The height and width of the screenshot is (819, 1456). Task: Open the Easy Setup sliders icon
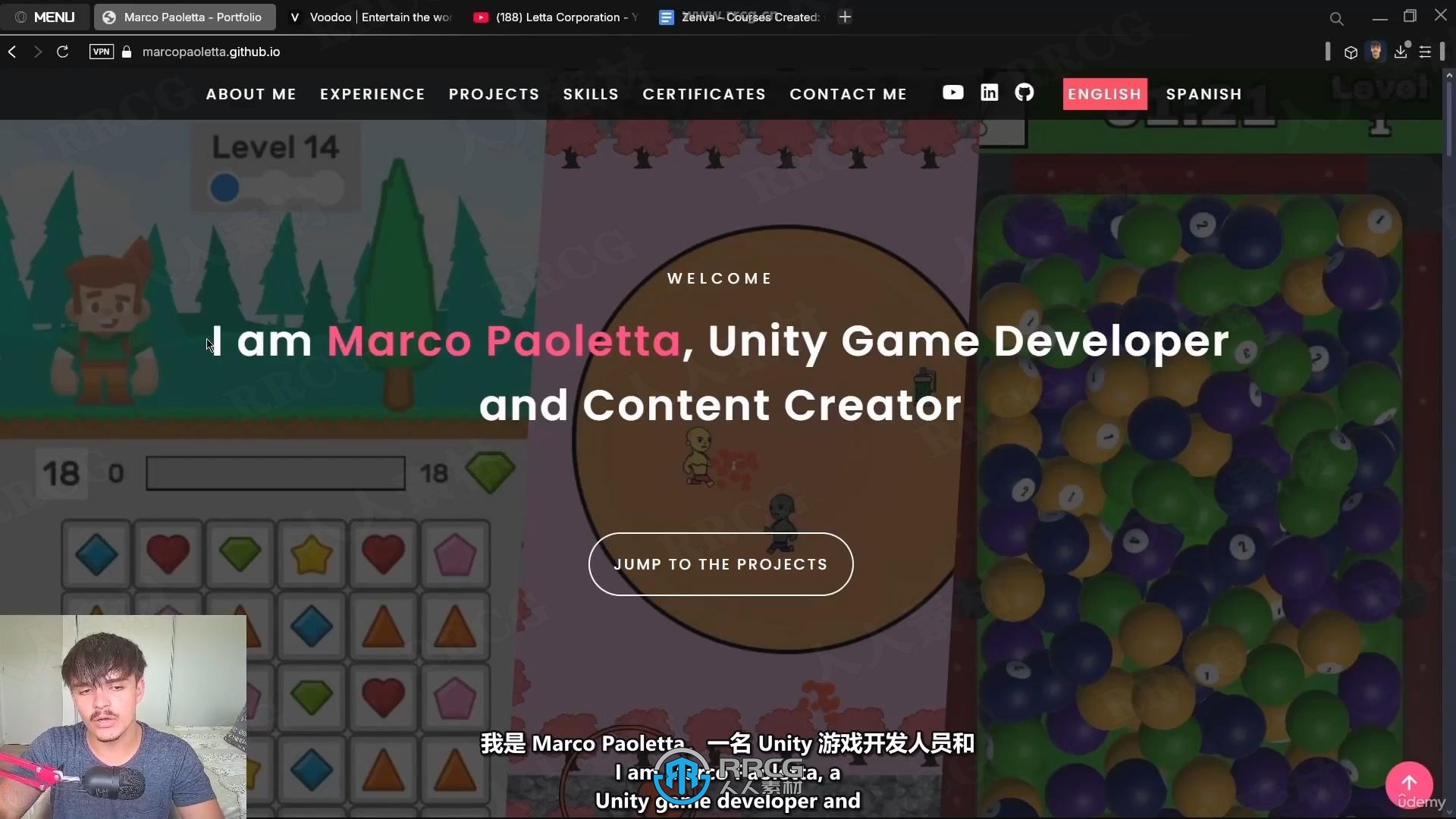click(x=1426, y=52)
